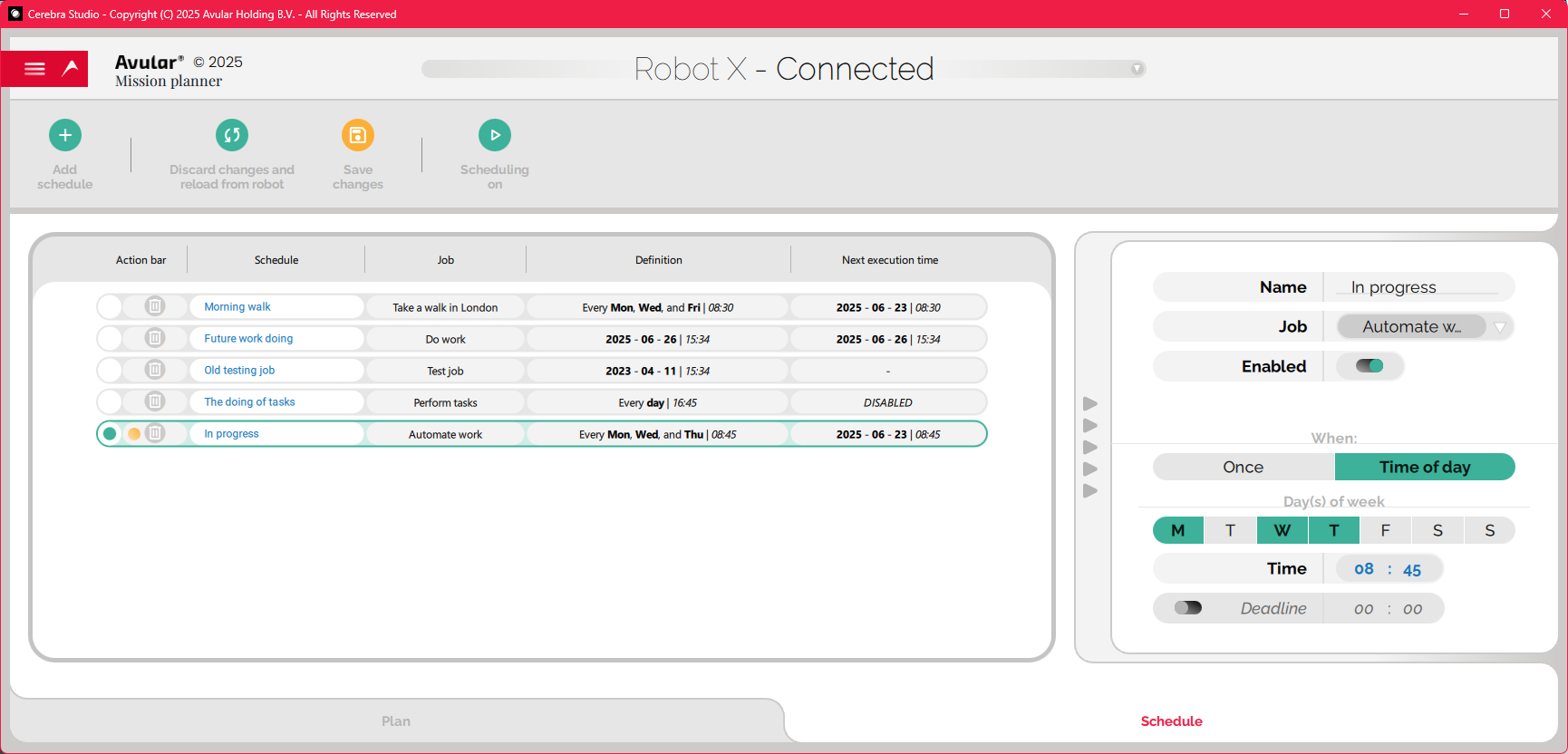Click the deadline minutes value
This screenshot has width=1568, height=754.
coord(1413,609)
